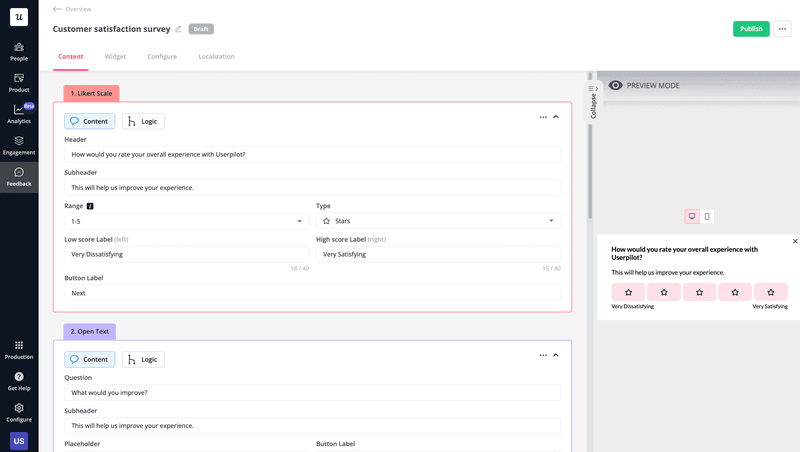
Task: Switch to the Localization tab
Action: [216, 57]
